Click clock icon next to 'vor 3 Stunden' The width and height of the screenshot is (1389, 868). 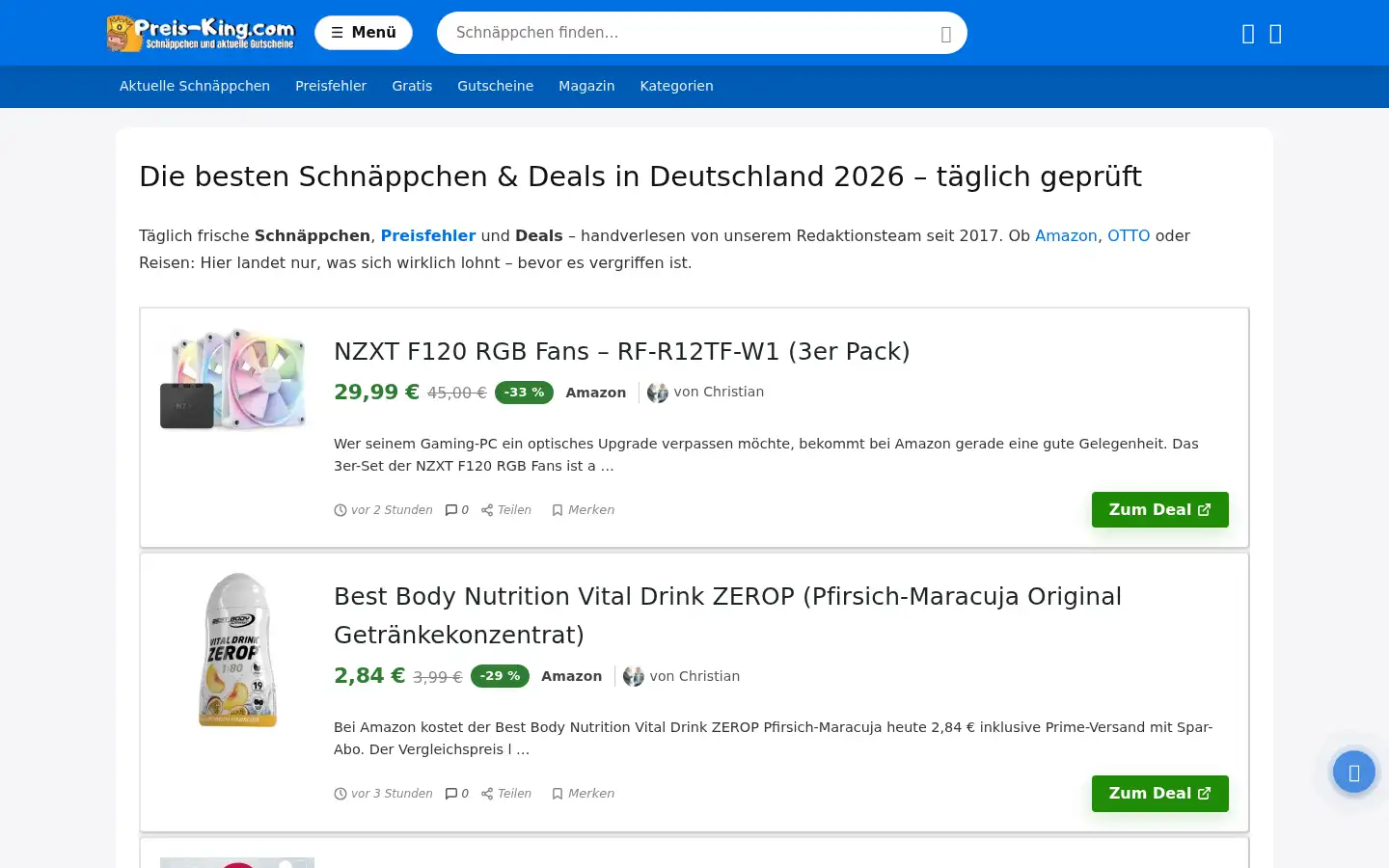pos(340,794)
